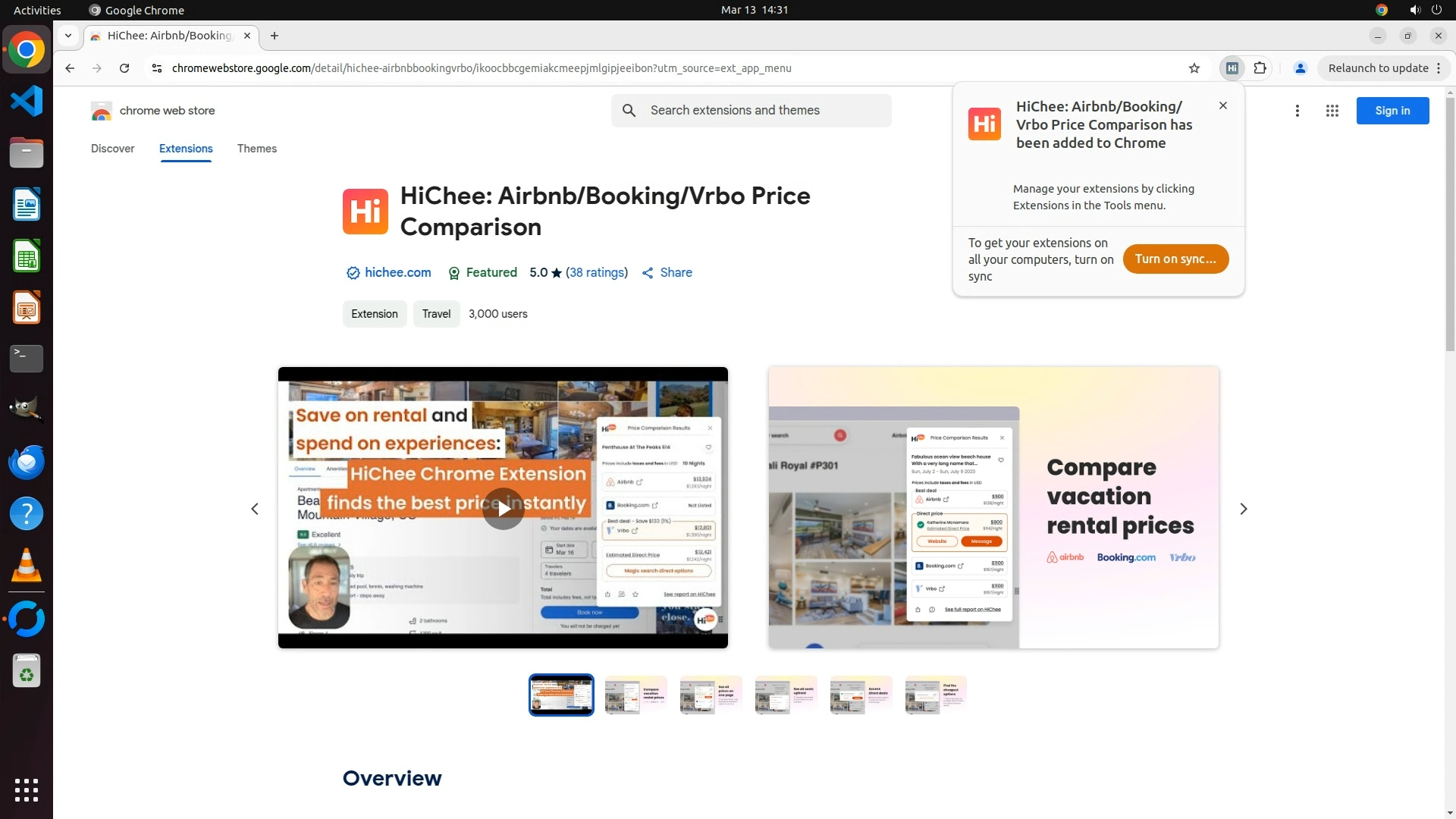This screenshot has width=1456, height=819.
Task: Open the Google apps grid
Action: [1332, 111]
